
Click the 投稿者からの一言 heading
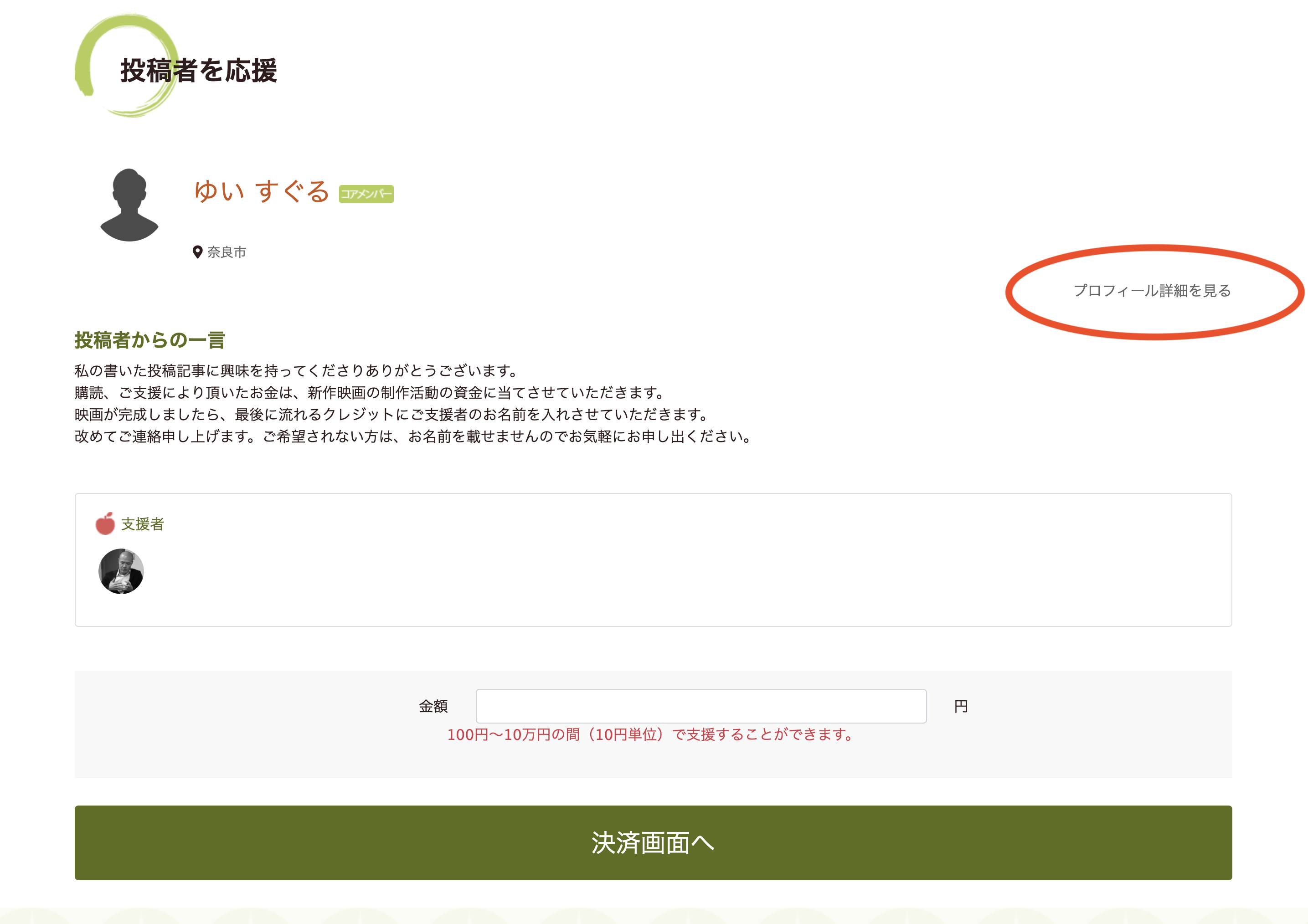coord(150,340)
